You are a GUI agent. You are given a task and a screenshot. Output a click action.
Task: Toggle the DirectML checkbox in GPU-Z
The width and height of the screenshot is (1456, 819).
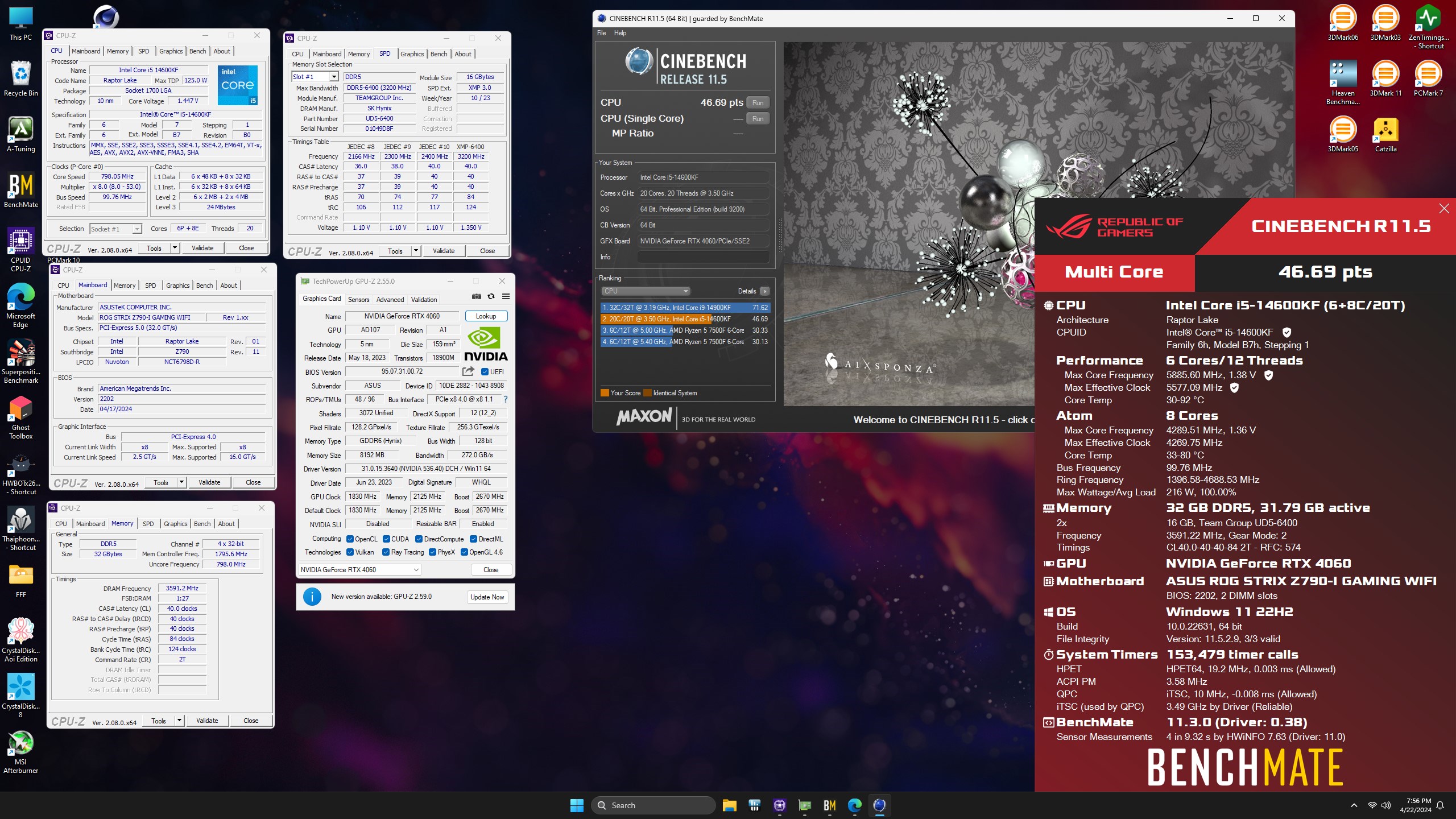(x=473, y=539)
